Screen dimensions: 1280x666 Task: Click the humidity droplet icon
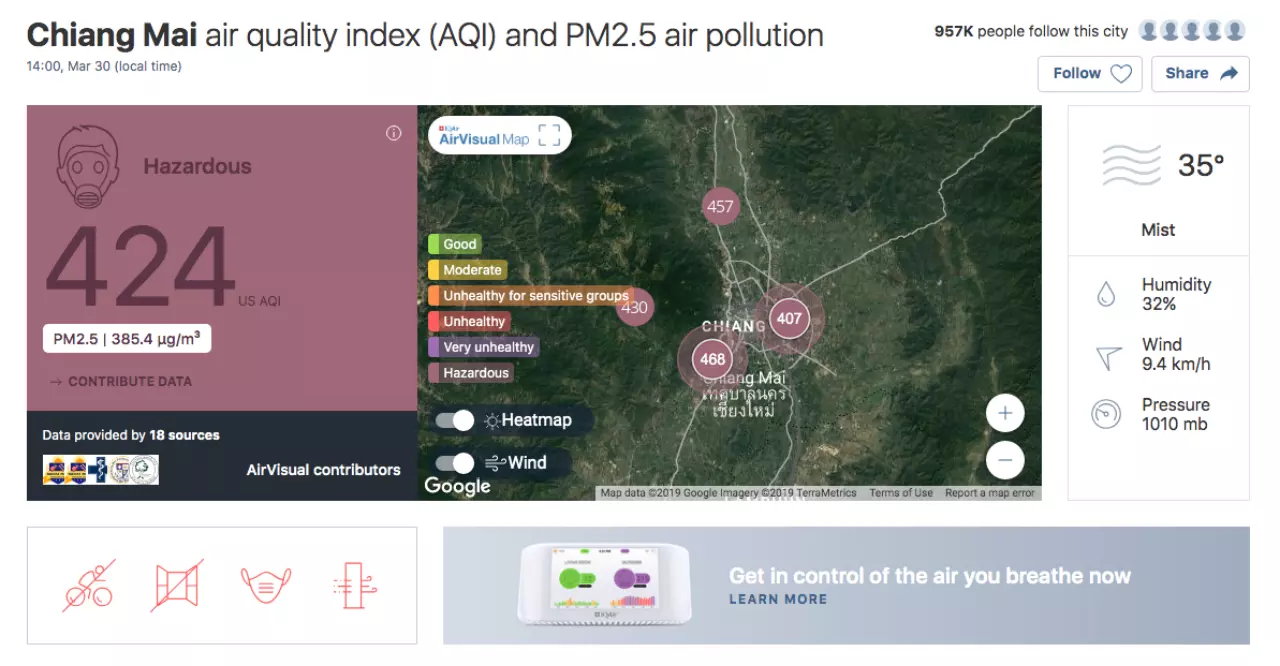(1106, 294)
